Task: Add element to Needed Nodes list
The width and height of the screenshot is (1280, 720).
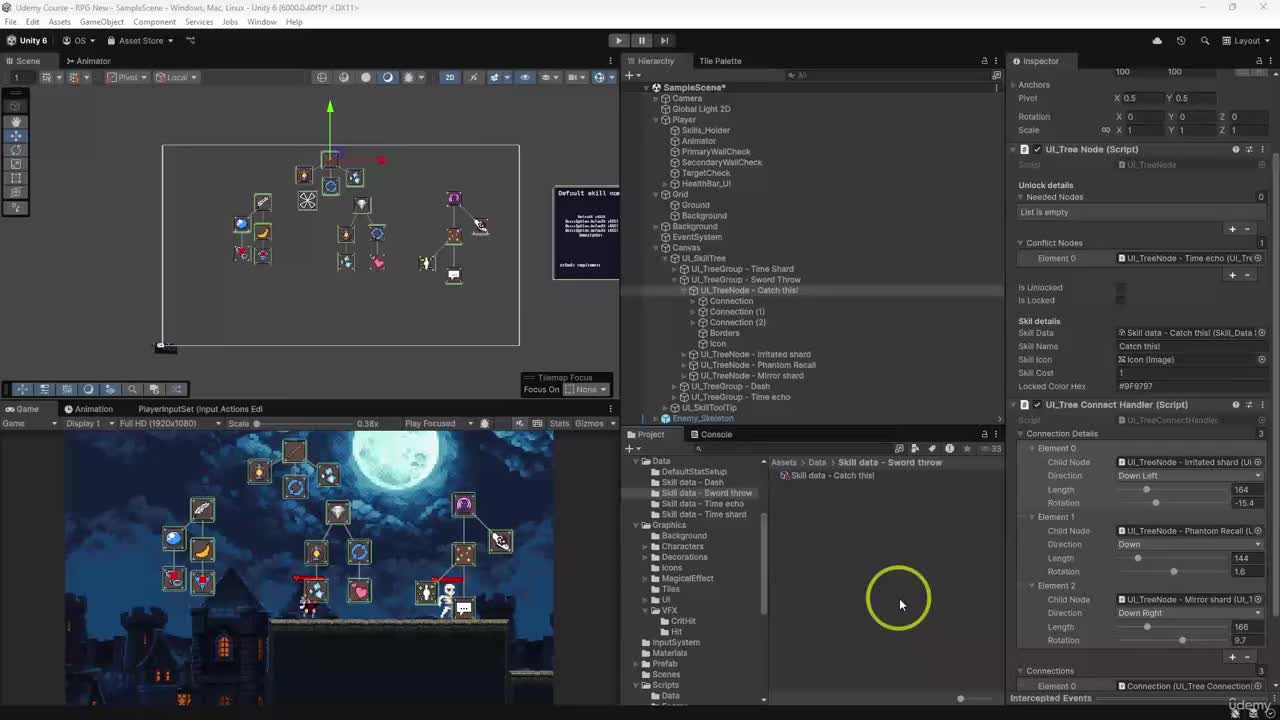Action: (1232, 229)
